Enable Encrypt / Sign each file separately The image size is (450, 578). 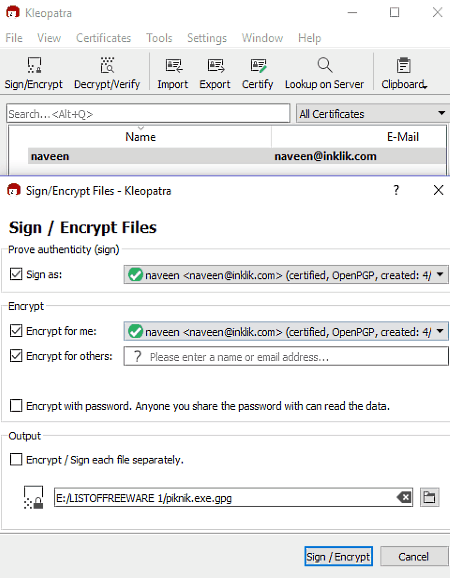[x=16, y=460]
